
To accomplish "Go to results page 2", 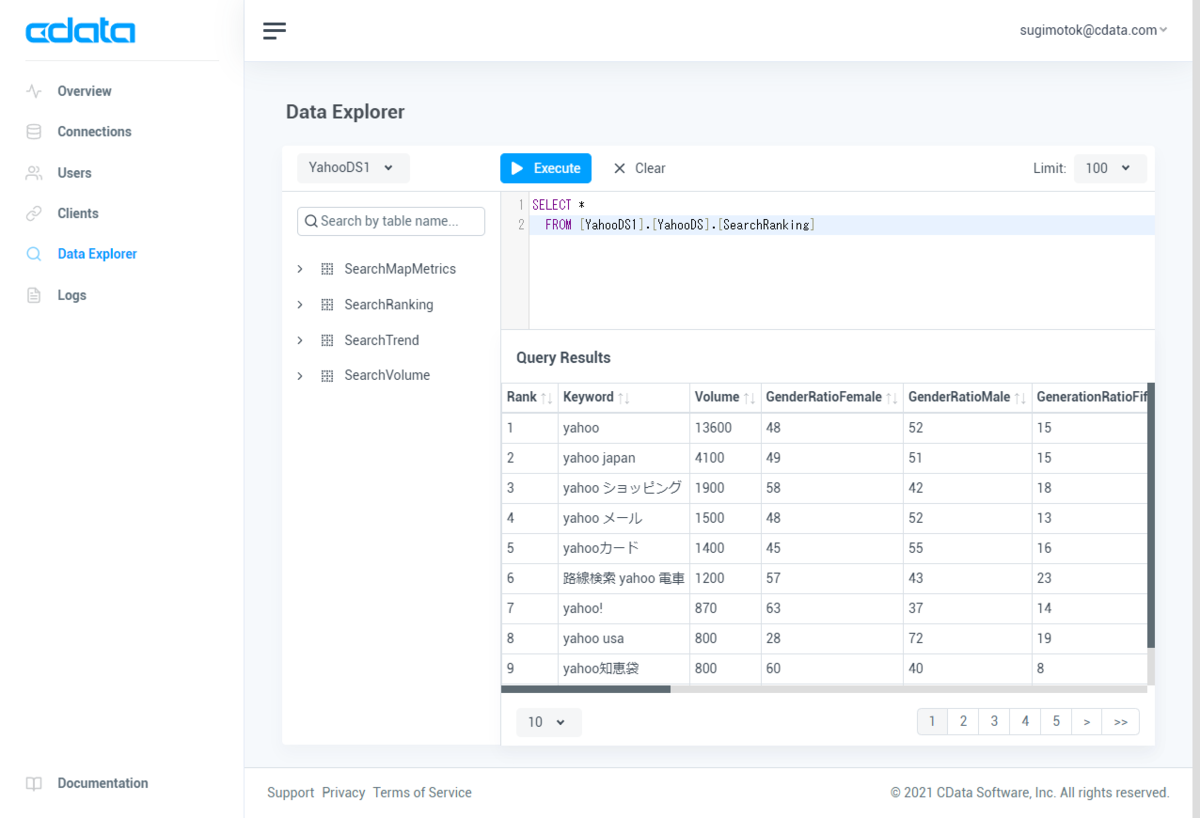I will tap(963, 721).
